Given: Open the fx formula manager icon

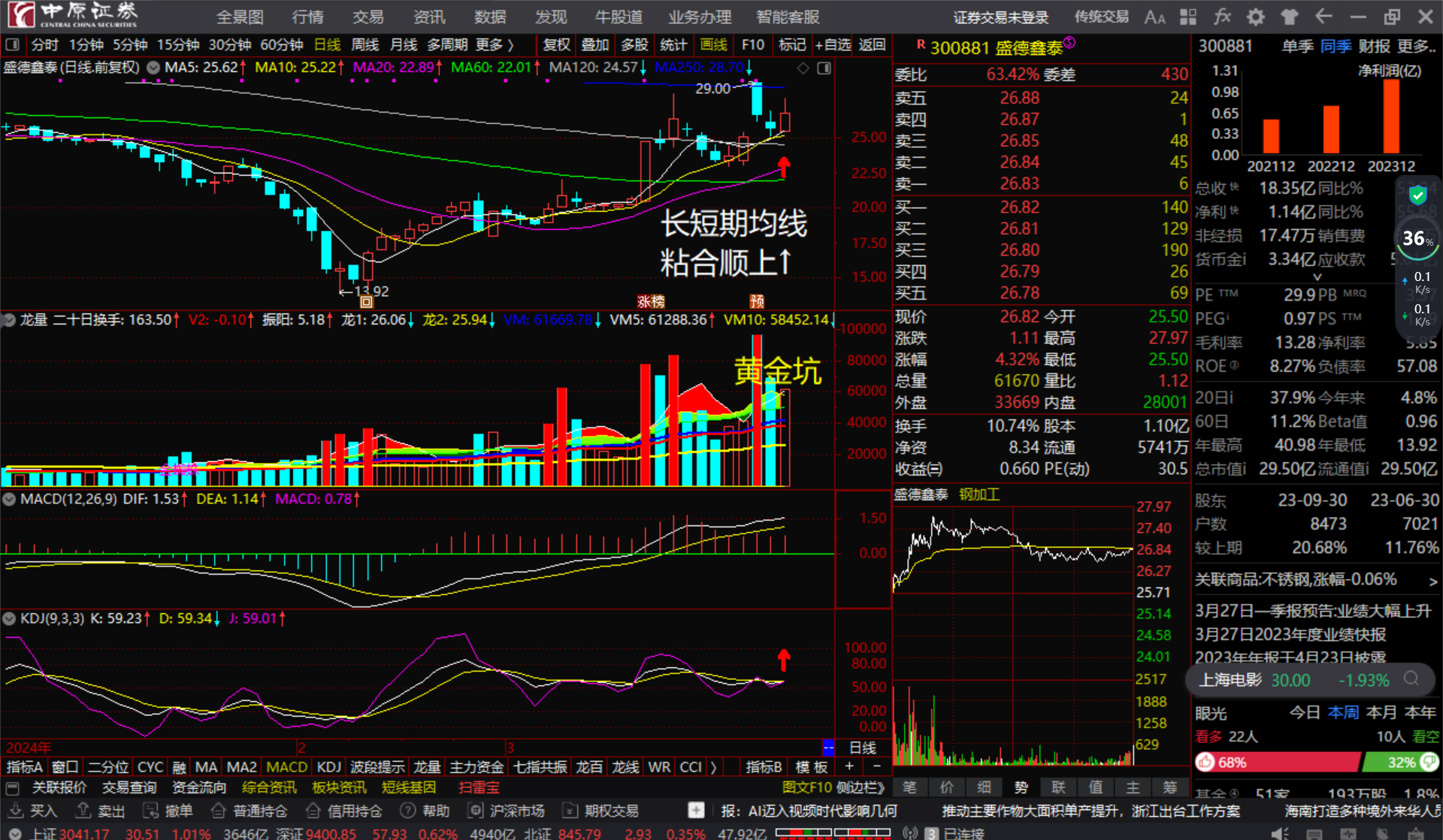Looking at the screenshot, I should [1222, 17].
